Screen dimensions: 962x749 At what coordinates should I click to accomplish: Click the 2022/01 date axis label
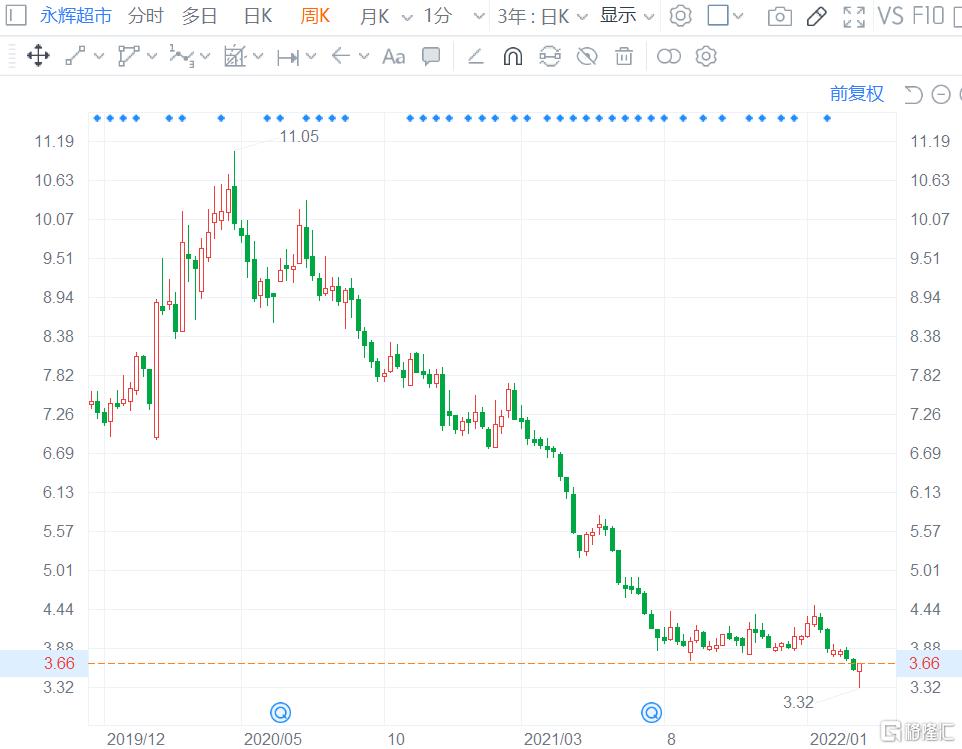(838, 739)
